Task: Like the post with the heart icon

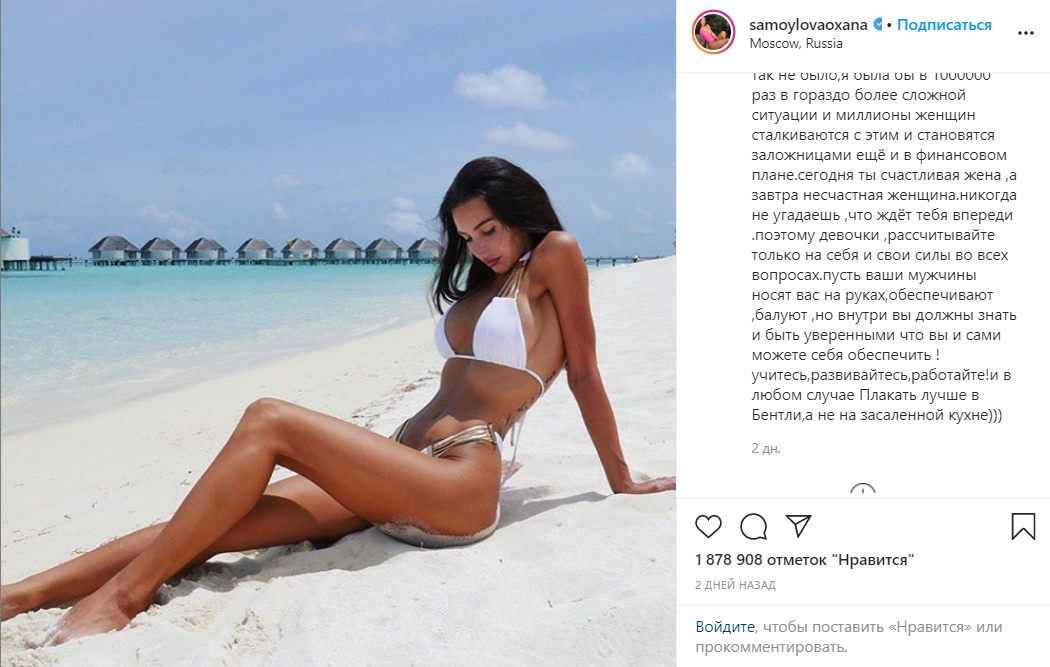Action: tap(708, 526)
